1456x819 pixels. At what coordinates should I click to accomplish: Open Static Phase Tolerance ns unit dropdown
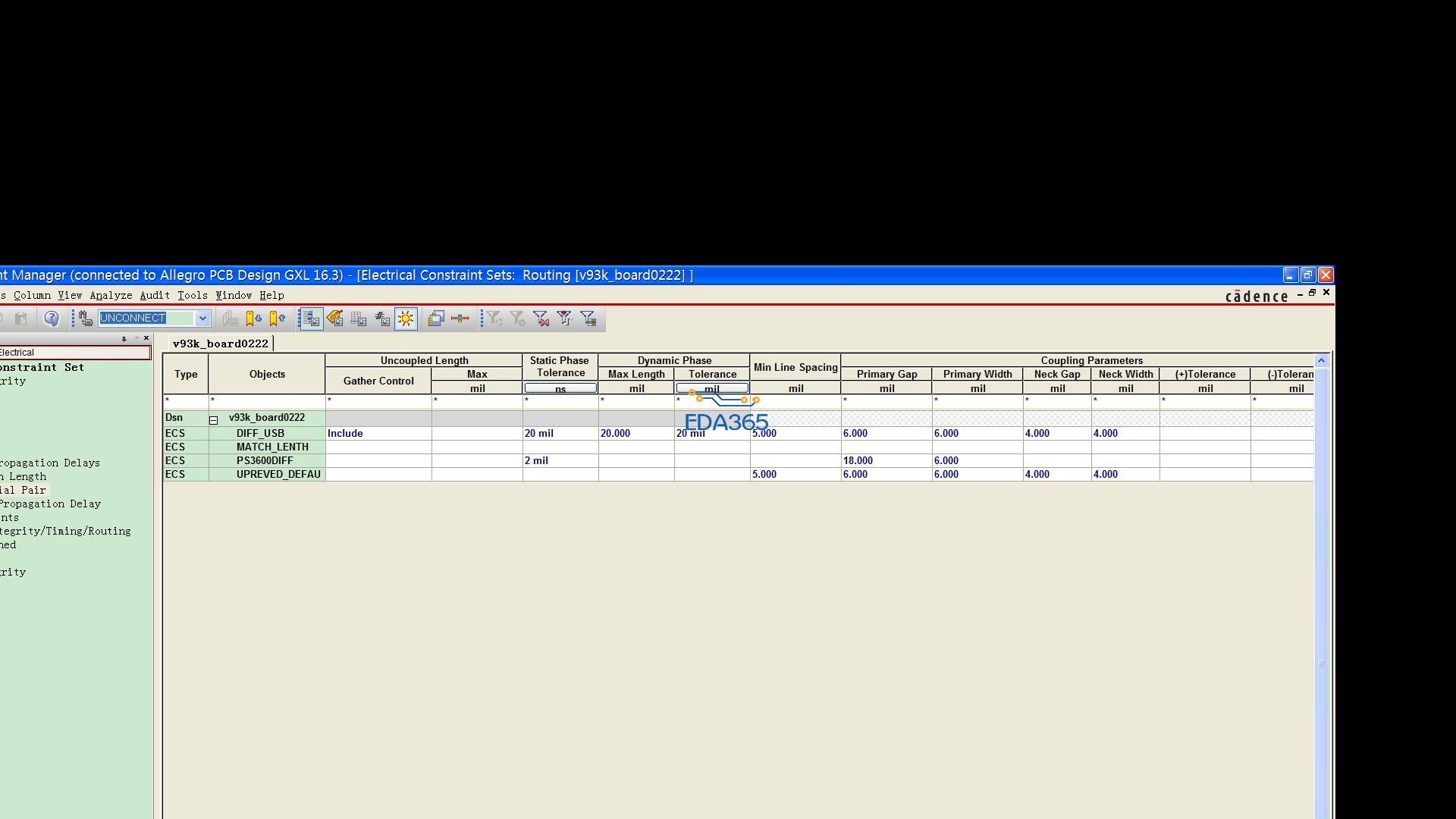(x=560, y=389)
